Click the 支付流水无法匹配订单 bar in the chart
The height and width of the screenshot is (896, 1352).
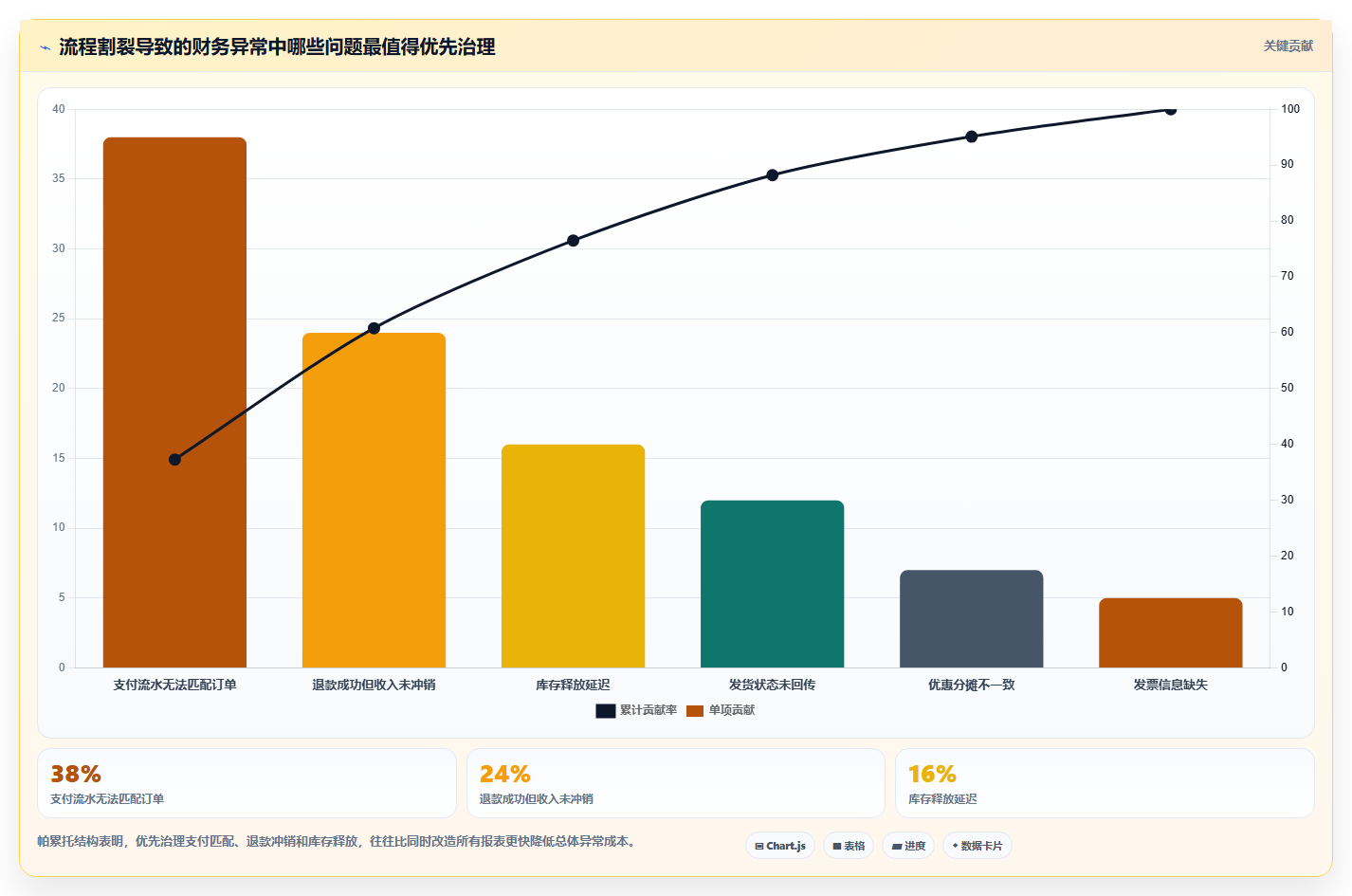(174, 402)
